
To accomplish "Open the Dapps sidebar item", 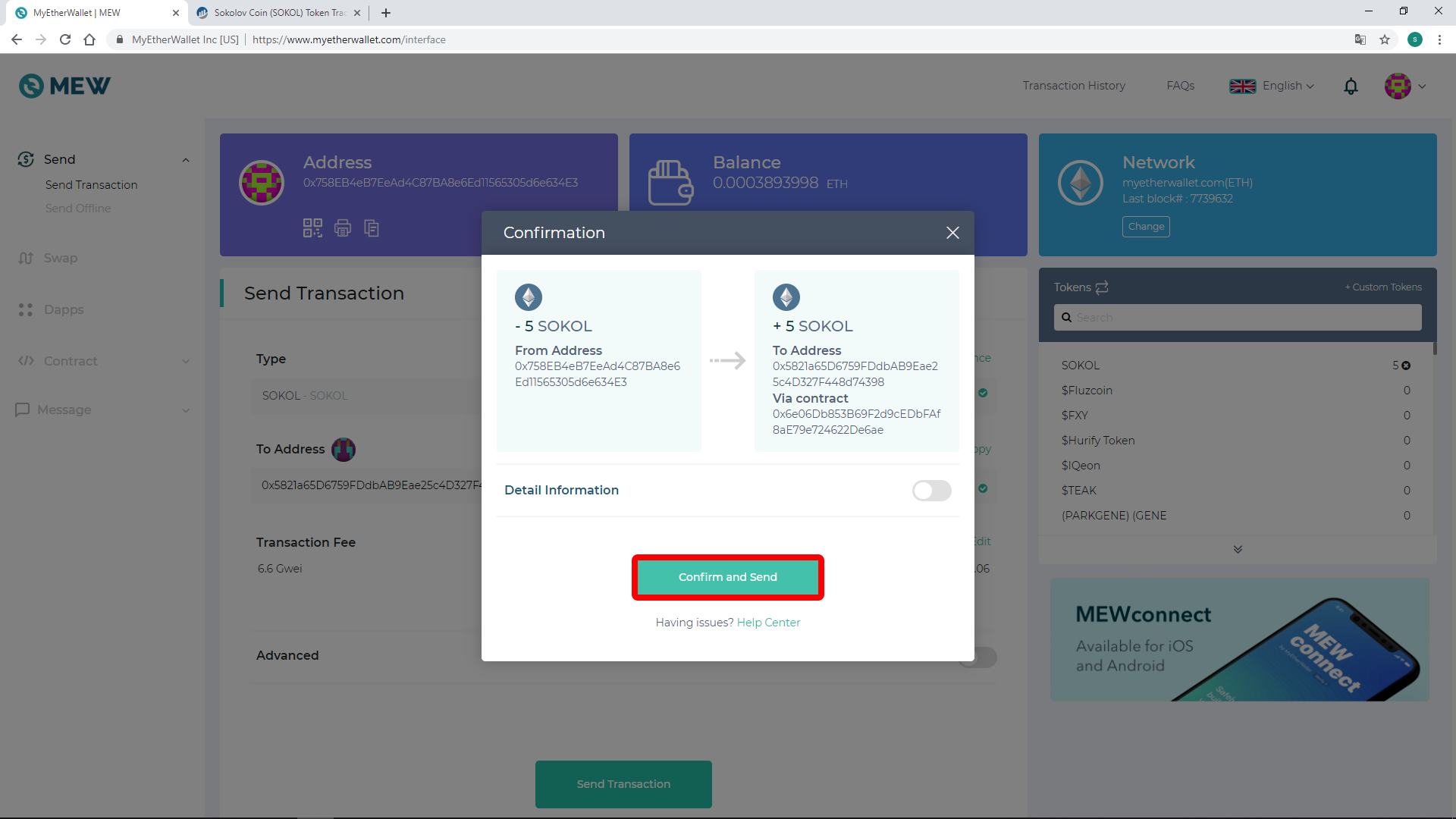I will pyautogui.click(x=64, y=309).
